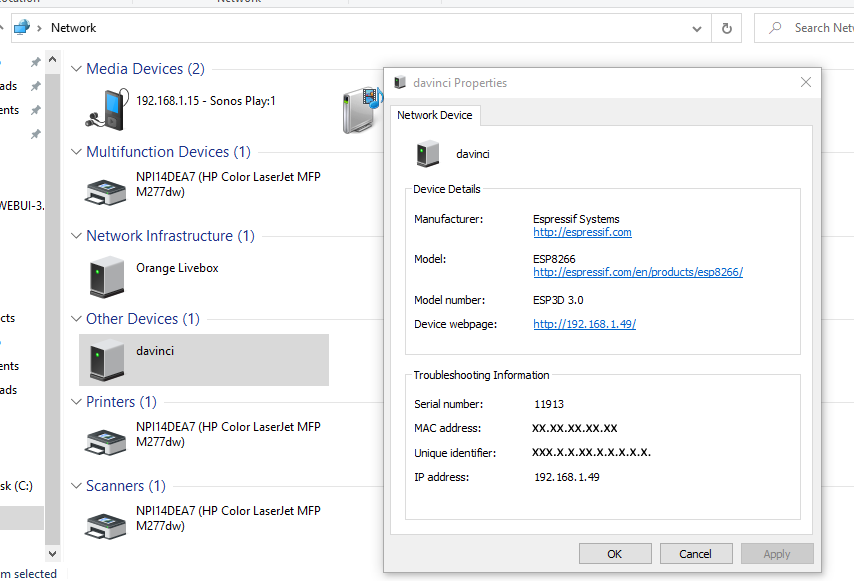The width and height of the screenshot is (854, 581).
Task: Click the fourth pin icon in sidebar
Action: tap(36, 134)
